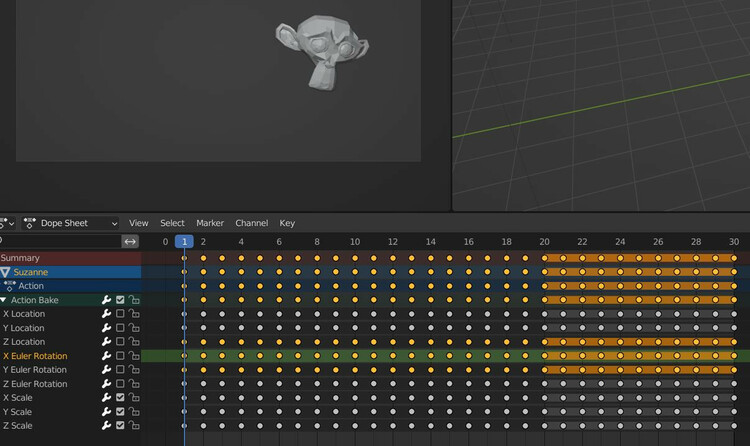
Task: Lock the X Scale channel padlock
Action: [134, 398]
